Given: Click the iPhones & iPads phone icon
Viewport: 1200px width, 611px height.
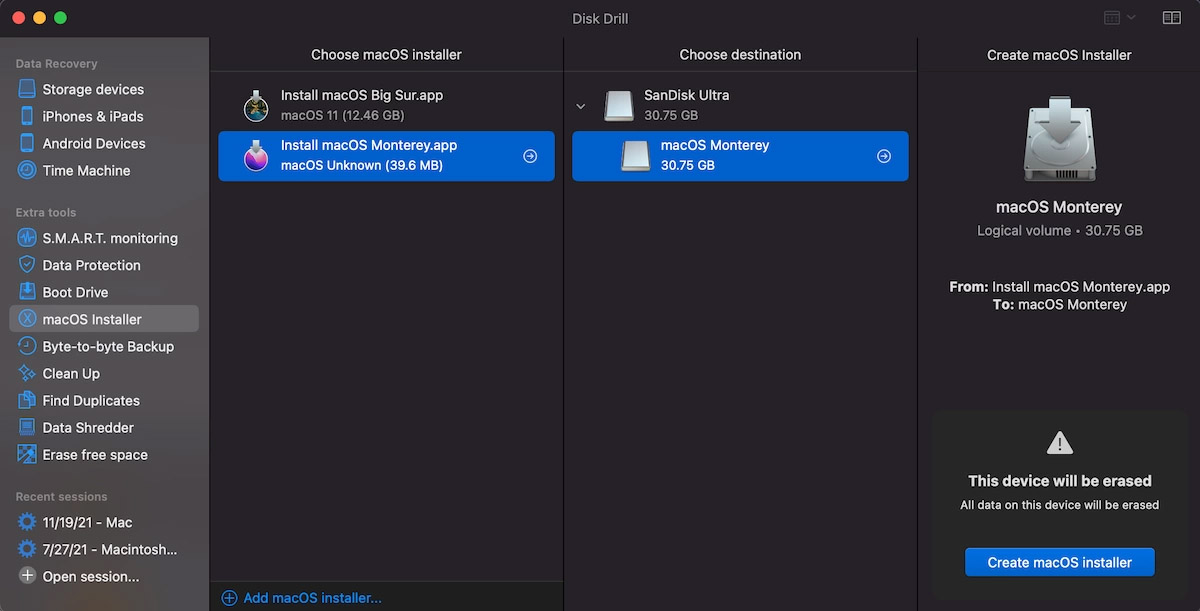Looking at the screenshot, I should point(27,116).
